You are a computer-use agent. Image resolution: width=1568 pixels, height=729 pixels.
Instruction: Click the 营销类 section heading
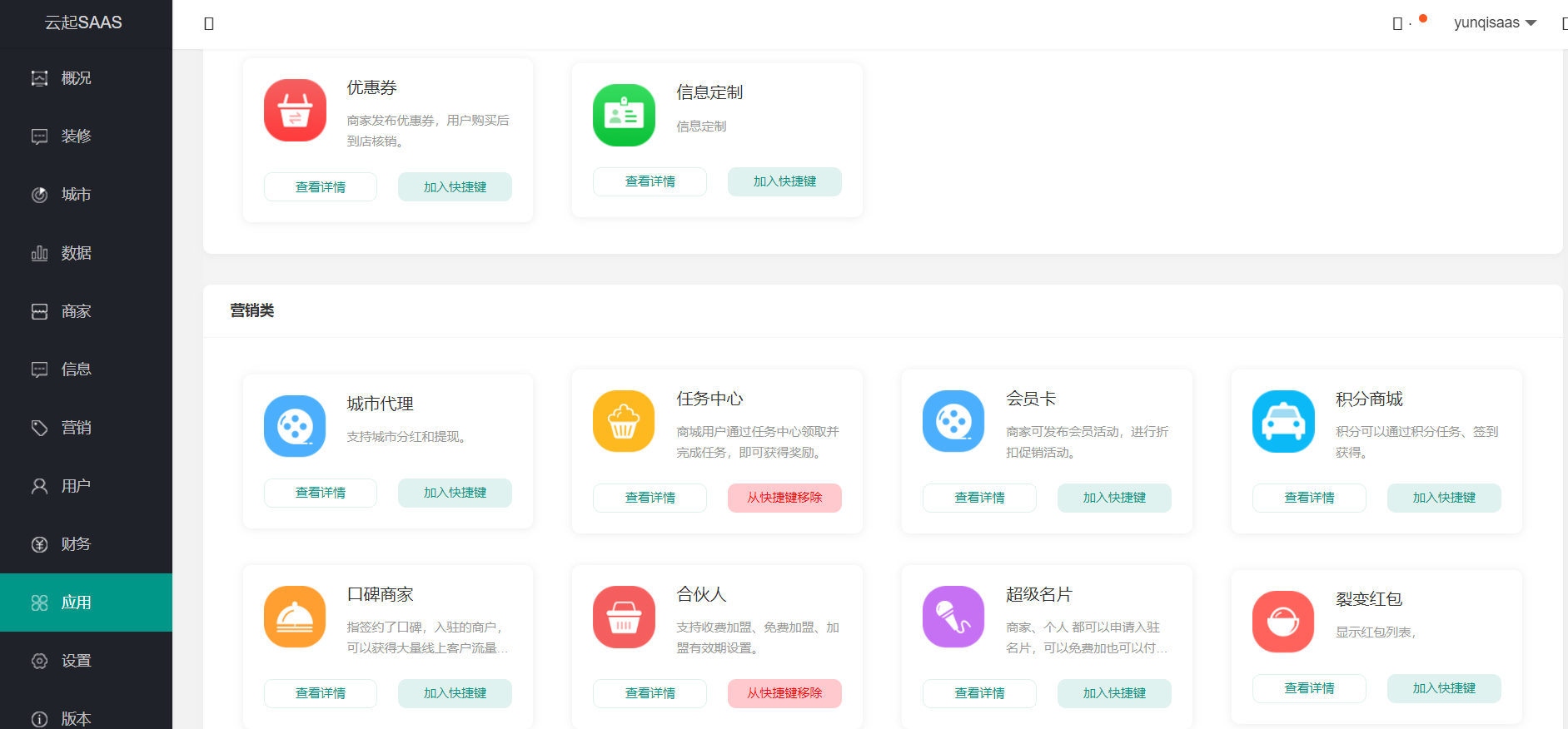pos(252,310)
